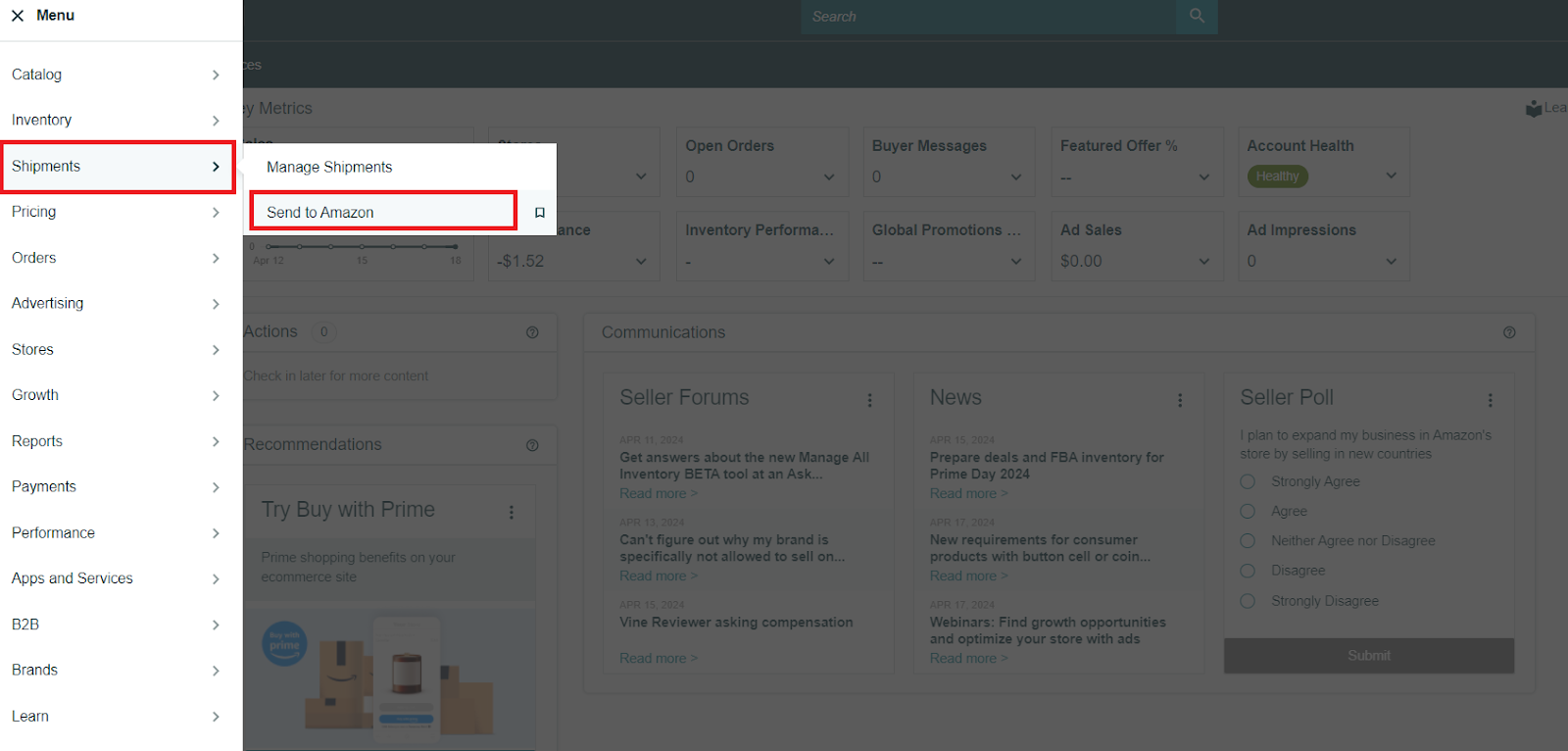Read more about Prime Day 2024 news
Viewport: 1568px width, 751px height.
968,494
